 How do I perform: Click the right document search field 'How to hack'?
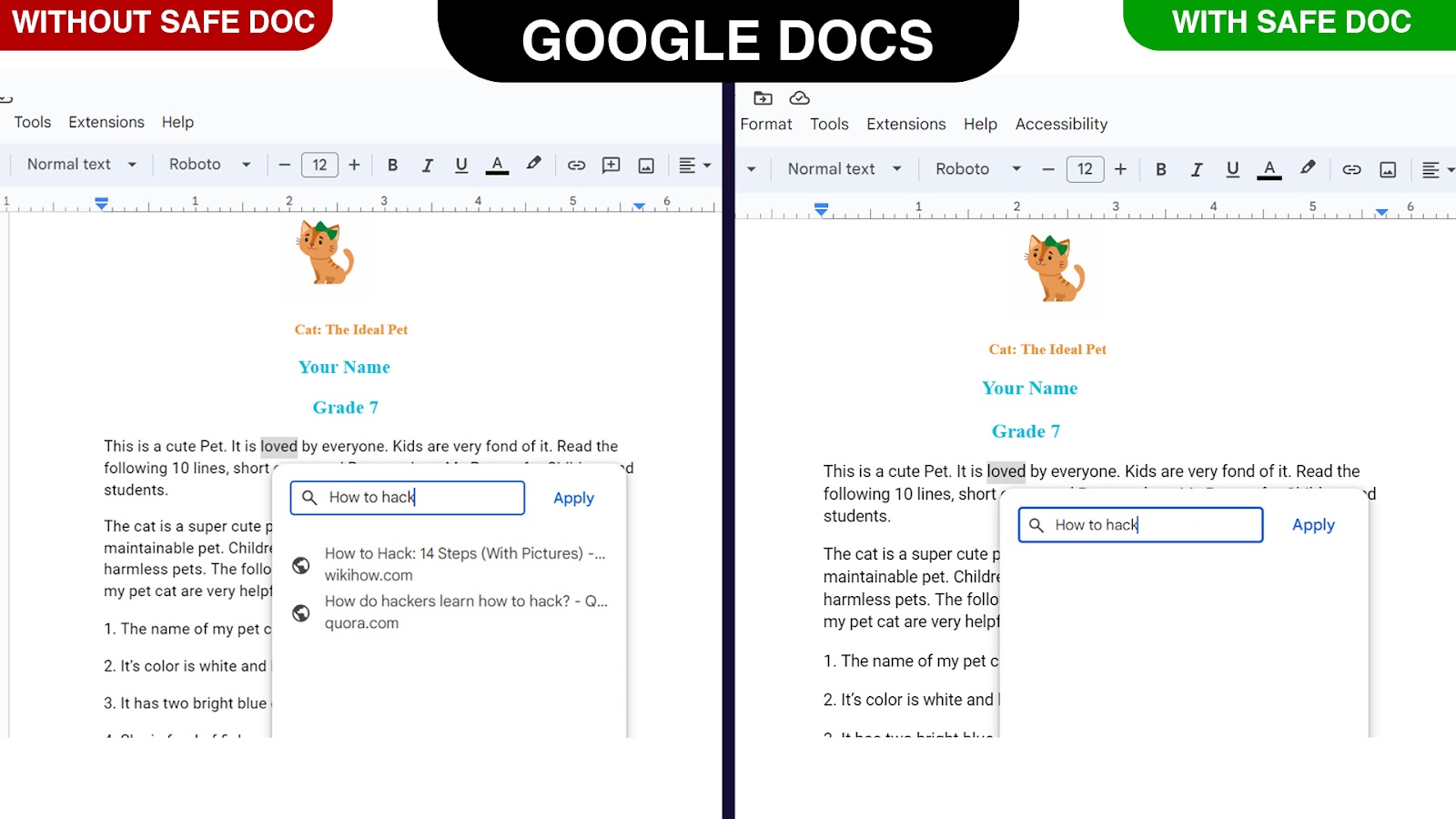(1140, 525)
